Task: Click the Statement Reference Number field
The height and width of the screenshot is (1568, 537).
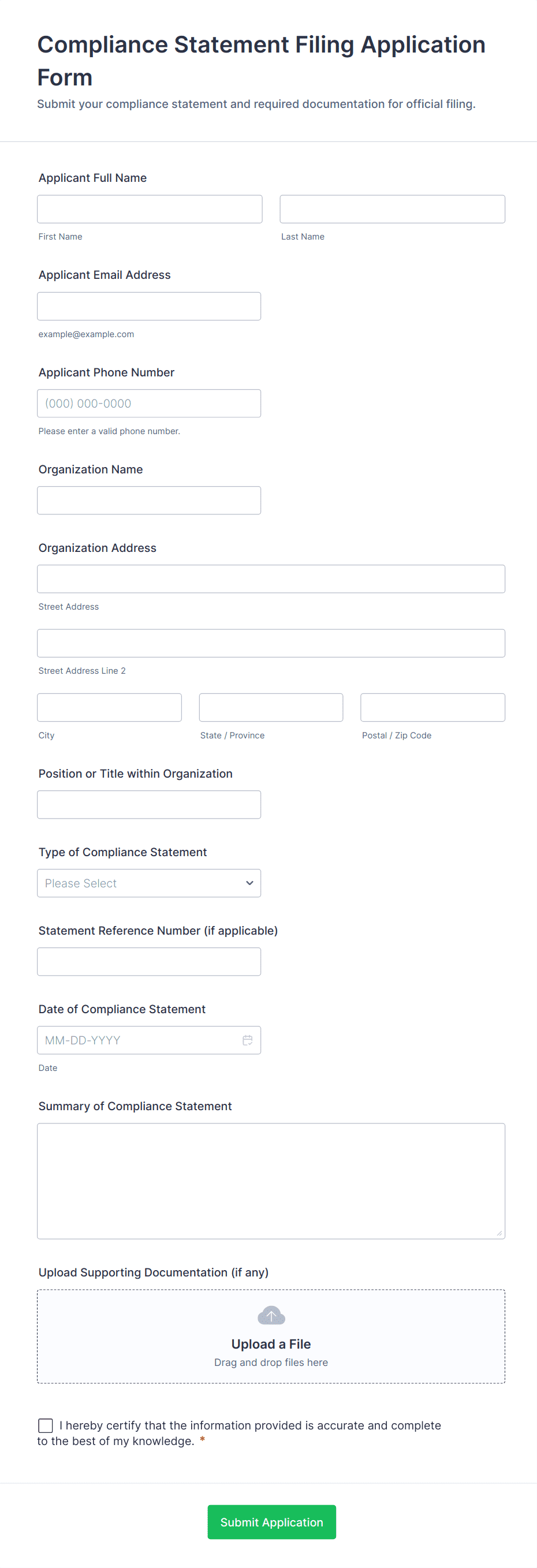Action: [148, 961]
